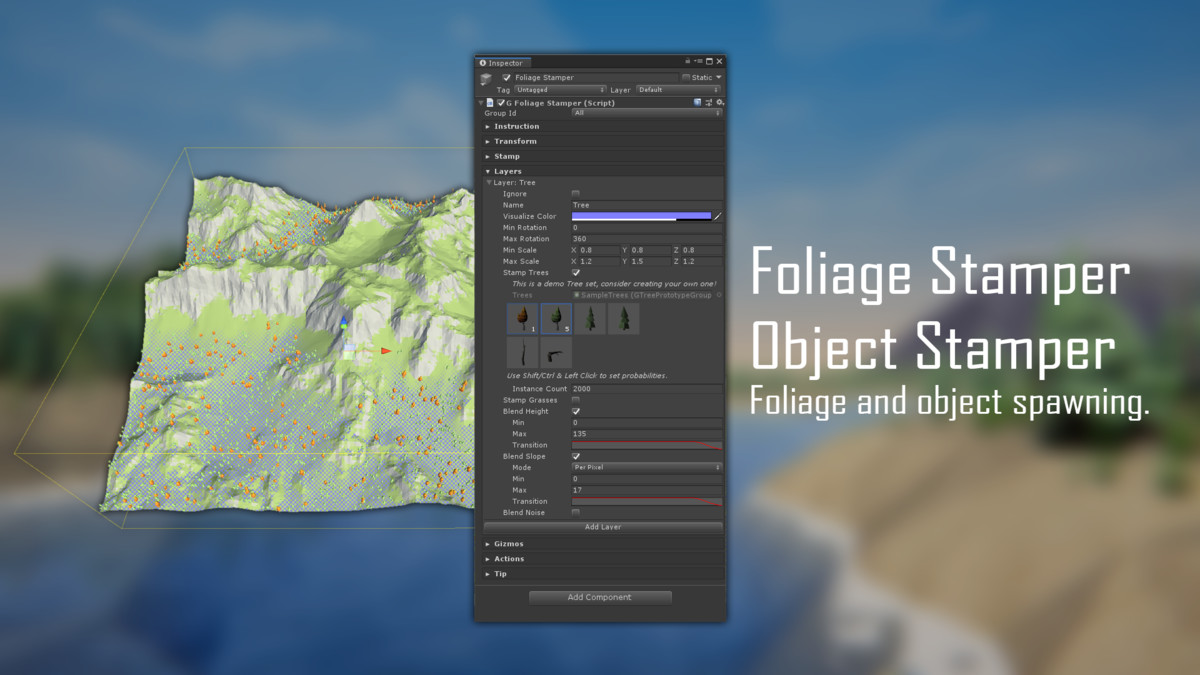This screenshot has width=1200, height=675.
Task: Select the orange autumn tree thumbnail
Action: pos(522,319)
